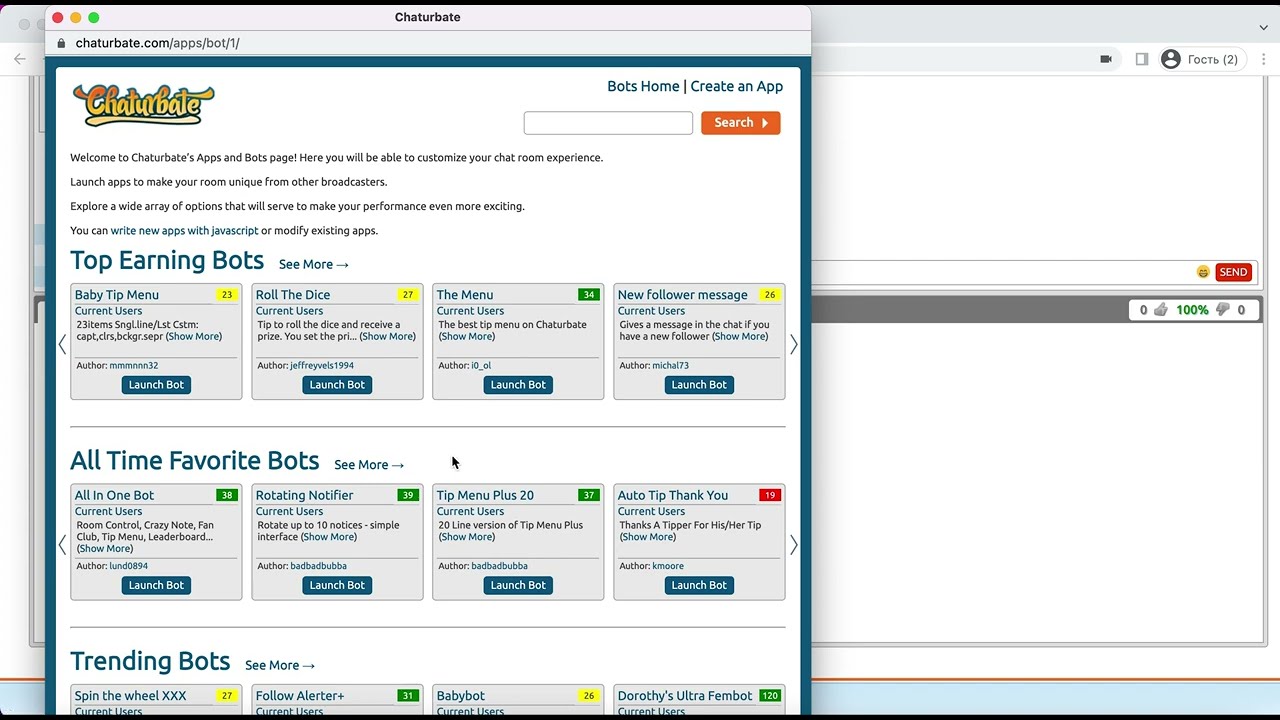This screenshot has height=720, width=1280.
Task: Launch the Baby Tip Menu bot
Action: point(156,385)
